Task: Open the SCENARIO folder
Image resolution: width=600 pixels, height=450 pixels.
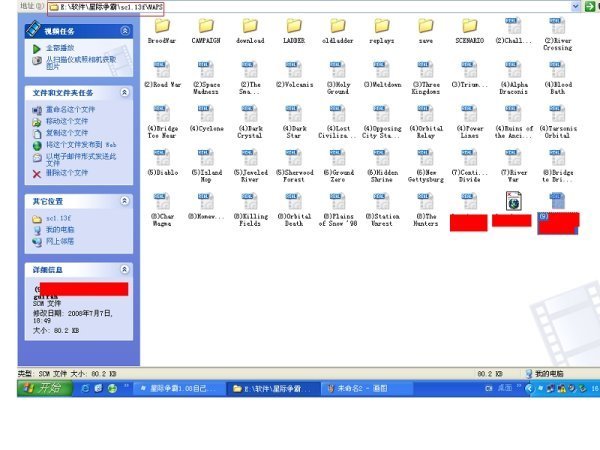Action: click(470, 31)
